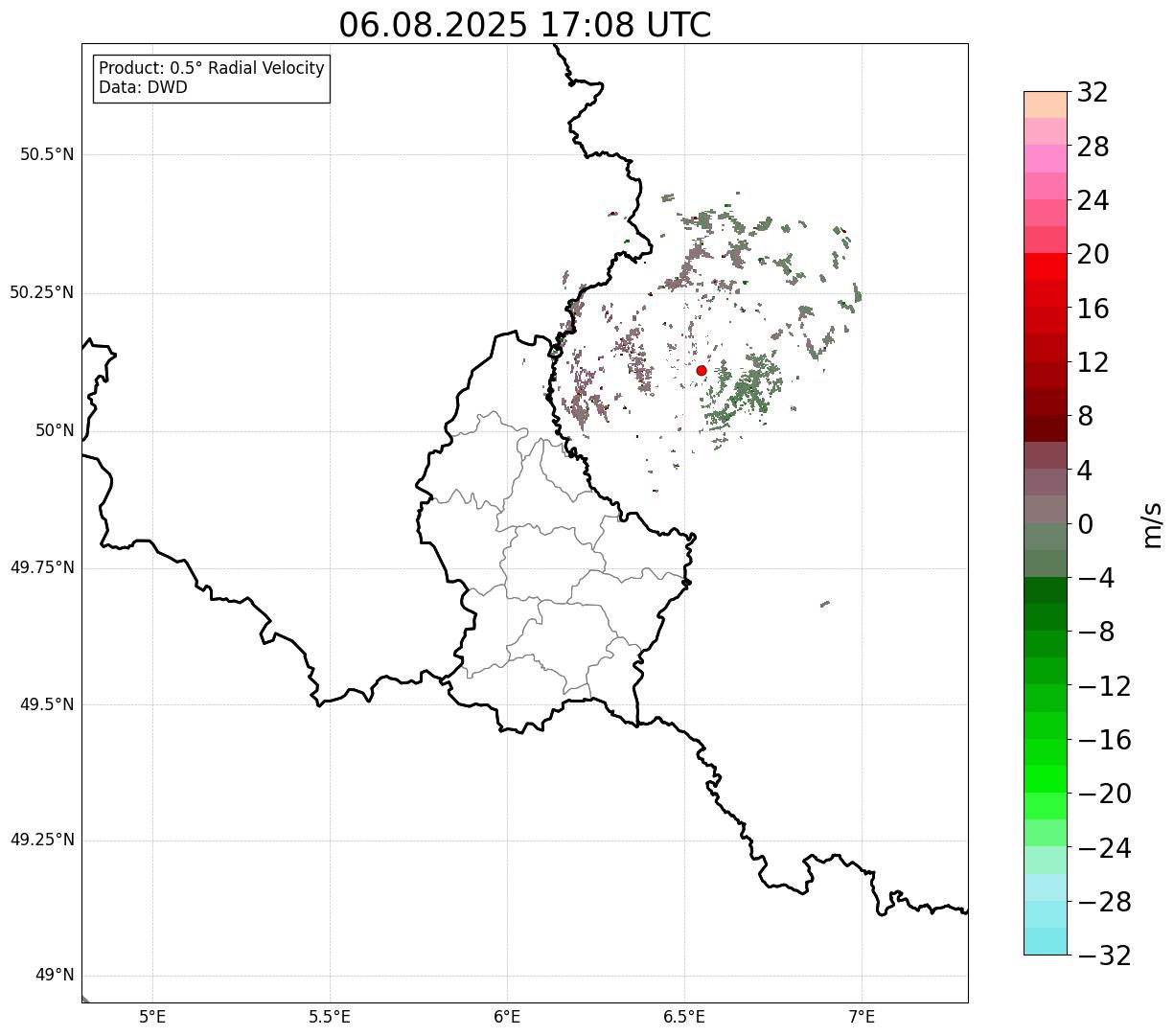Click the colorbar tick label 24
Image resolution: width=1174 pixels, height=1036 pixels.
click(x=1093, y=200)
